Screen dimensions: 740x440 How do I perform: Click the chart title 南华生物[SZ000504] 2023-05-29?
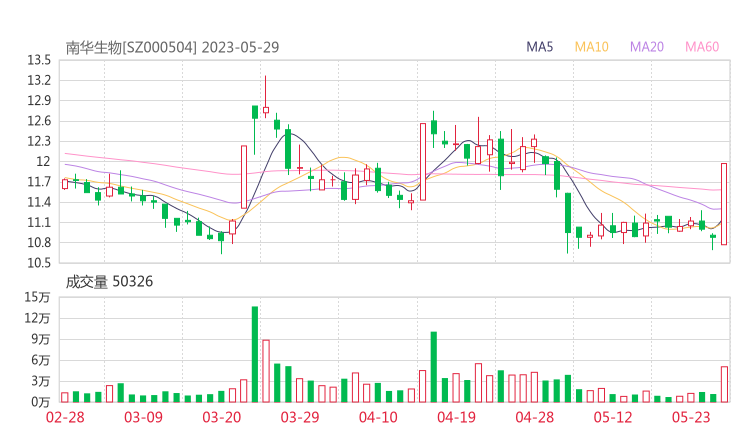[172, 47]
